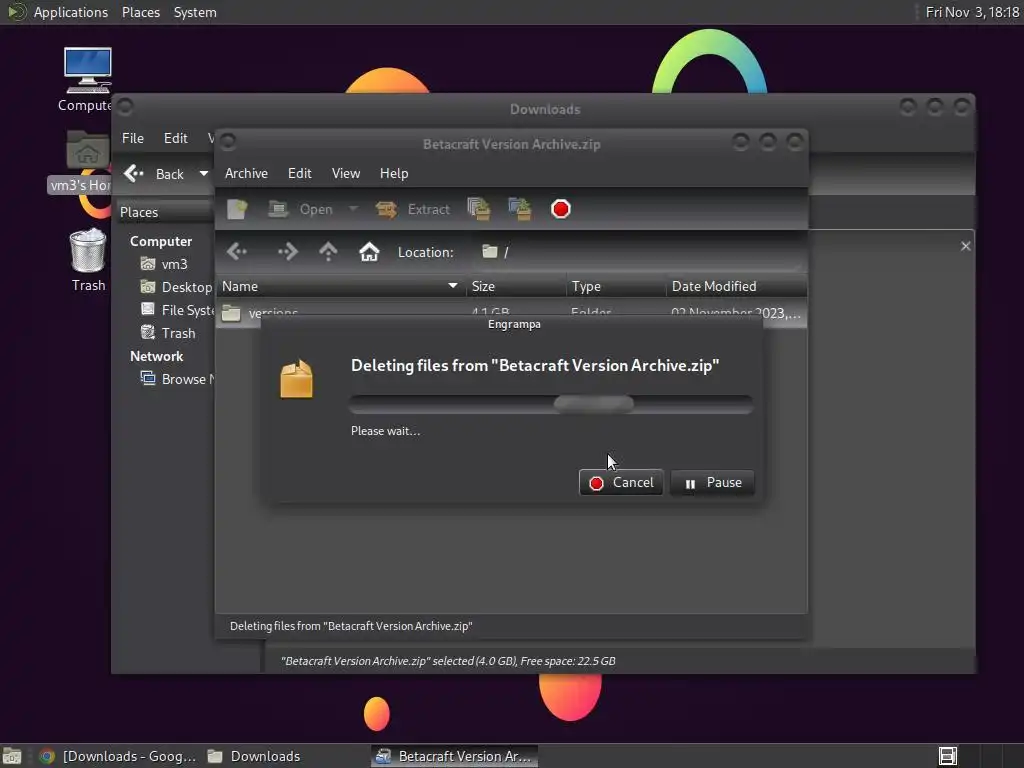Viewport: 1024px width, 768px height.
Task: Click the add files to archive icon
Action: coord(479,209)
